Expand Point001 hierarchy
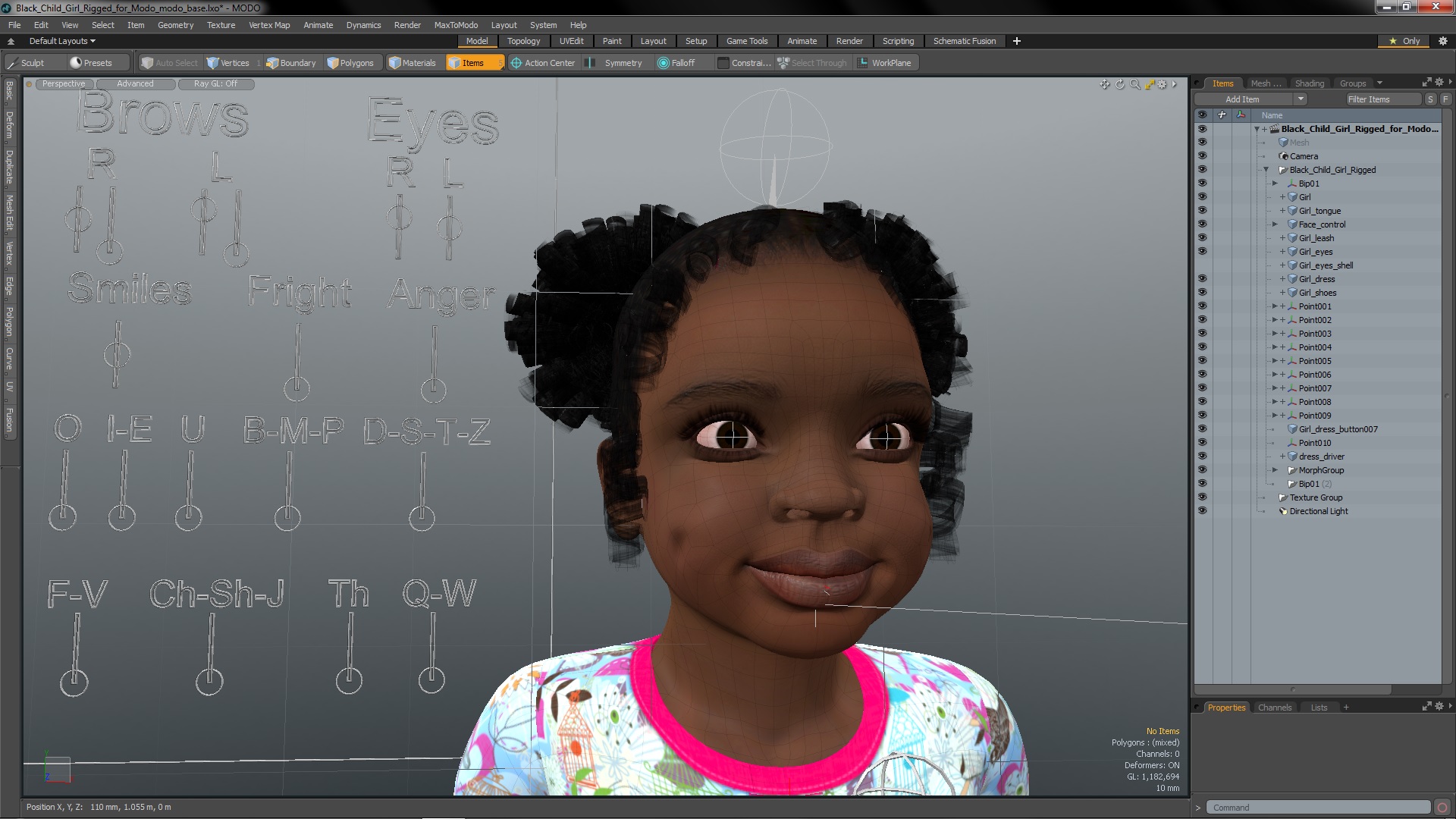Image resolution: width=1456 pixels, height=819 pixels. click(1275, 306)
